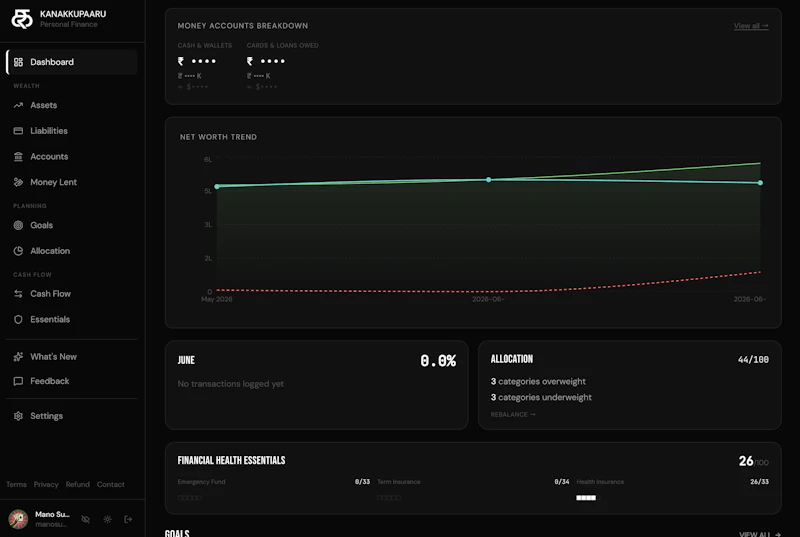This screenshot has height=537, width=800.
Task: Open the Allocation page label
Action: [x=50, y=251]
